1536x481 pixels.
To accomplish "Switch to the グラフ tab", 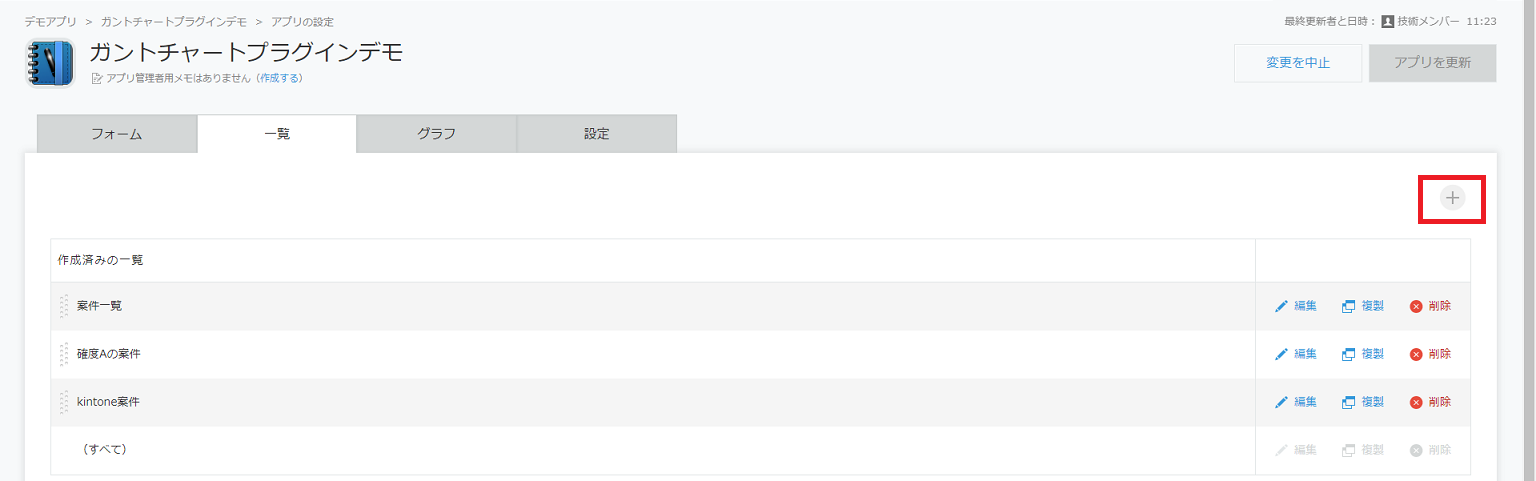I will coord(437,134).
